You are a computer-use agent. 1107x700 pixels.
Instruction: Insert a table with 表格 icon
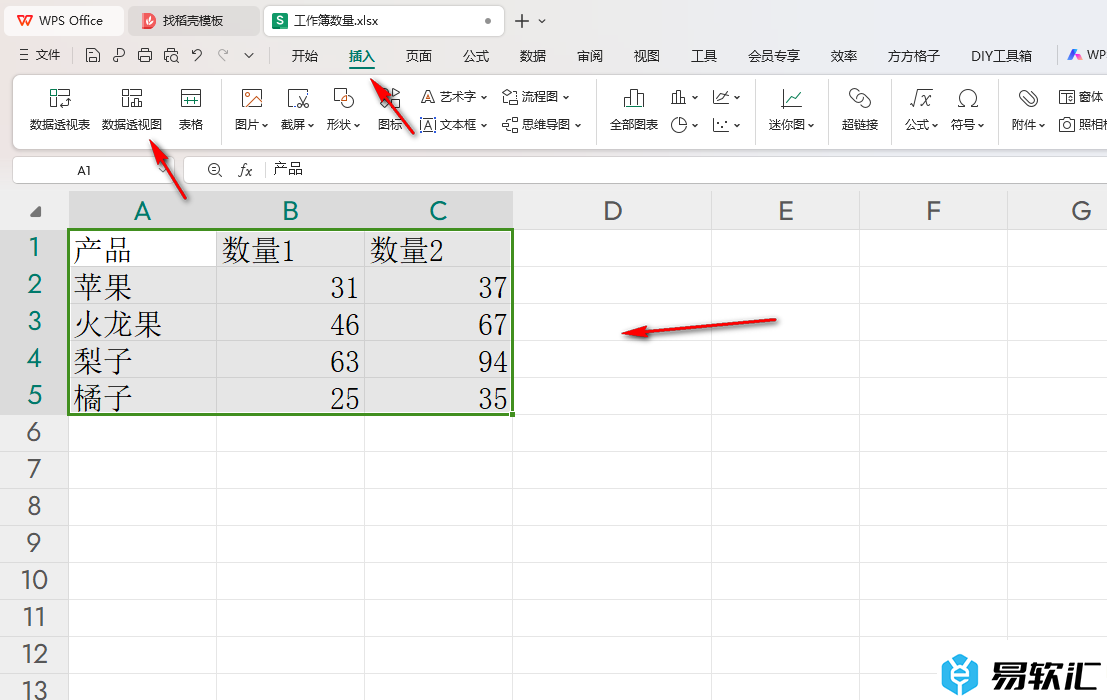pos(191,99)
